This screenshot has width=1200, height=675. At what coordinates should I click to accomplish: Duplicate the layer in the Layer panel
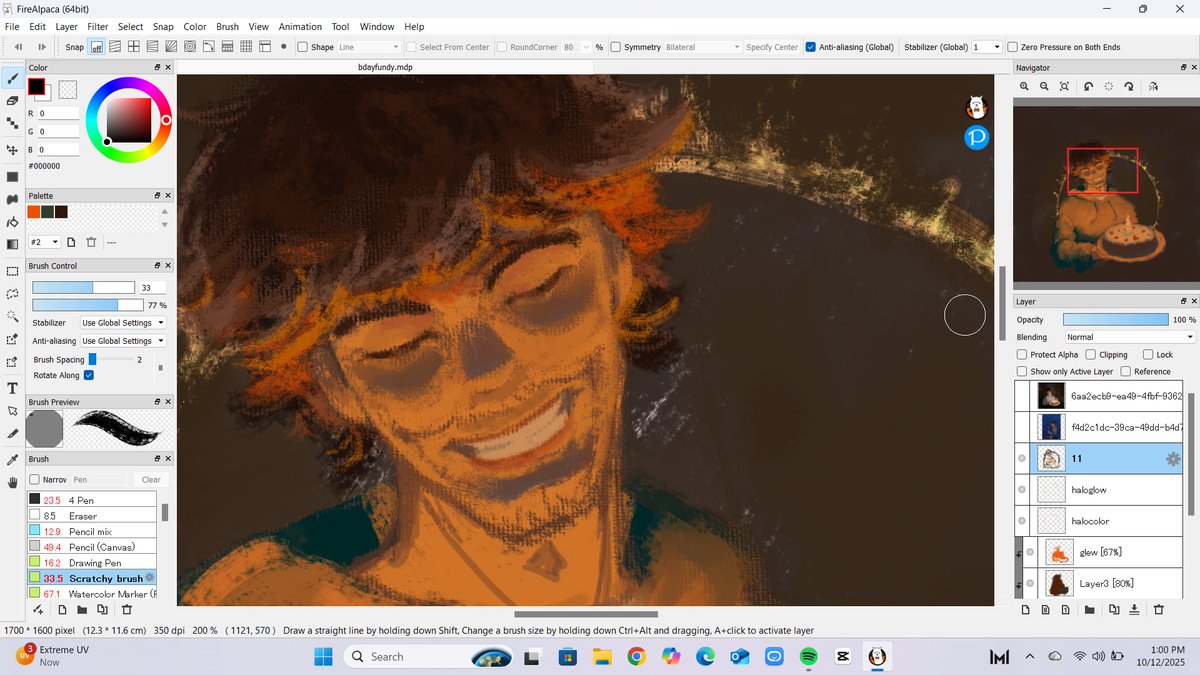(1113, 610)
